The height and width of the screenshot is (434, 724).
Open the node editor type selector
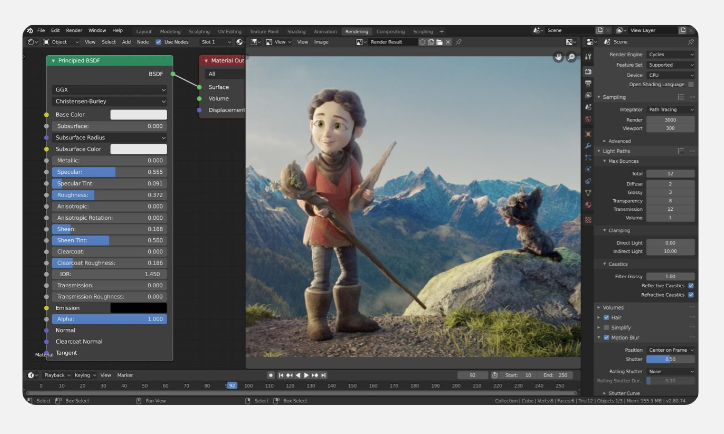(x=32, y=42)
